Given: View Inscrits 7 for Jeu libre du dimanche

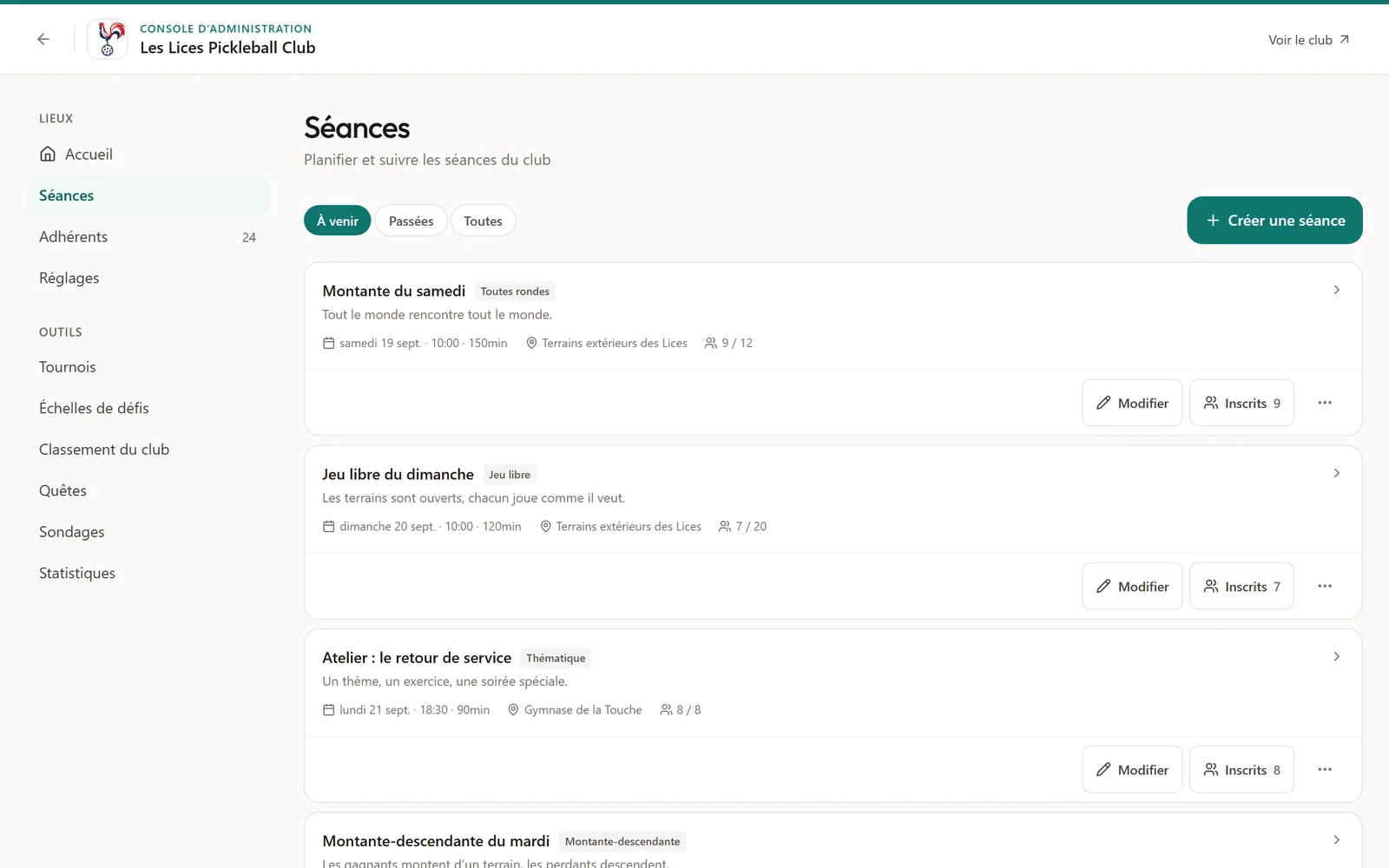Looking at the screenshot, I should (1241, 586).
